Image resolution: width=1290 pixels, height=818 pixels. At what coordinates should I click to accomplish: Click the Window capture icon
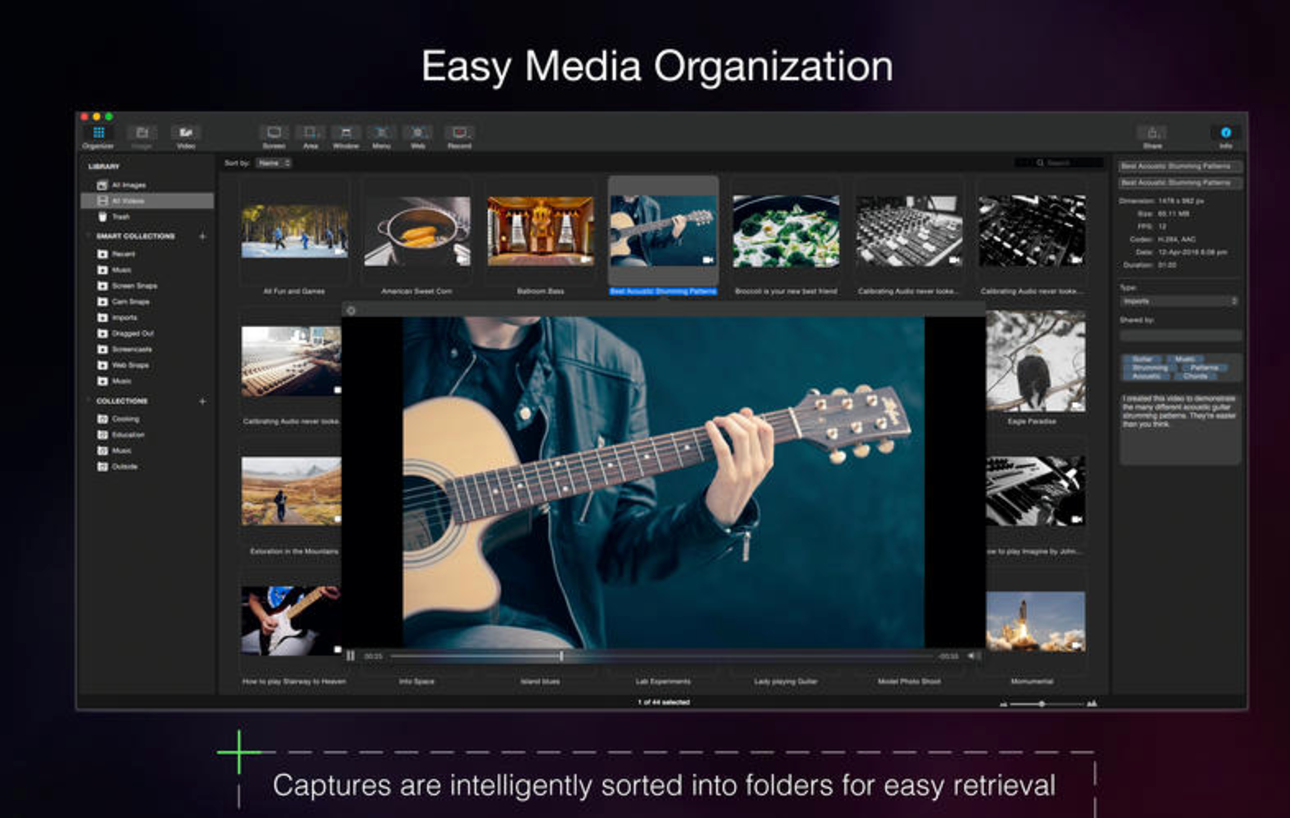point(345,131)
